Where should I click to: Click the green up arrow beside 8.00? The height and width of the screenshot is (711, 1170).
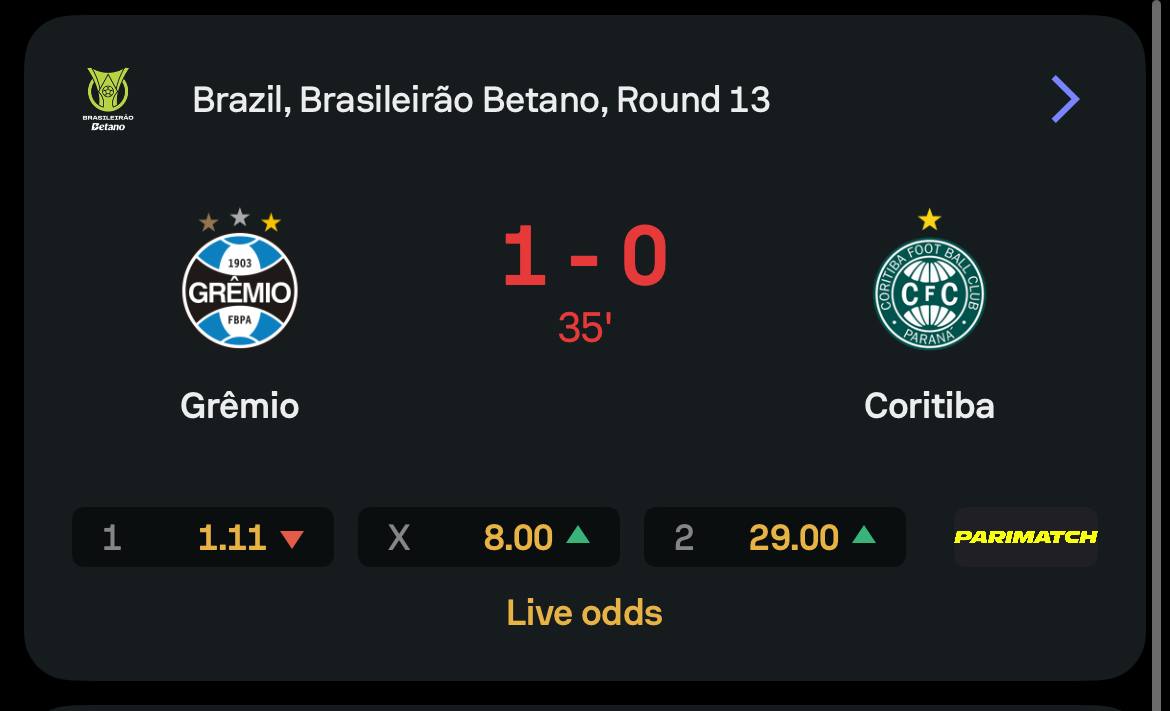pos(577,535)
